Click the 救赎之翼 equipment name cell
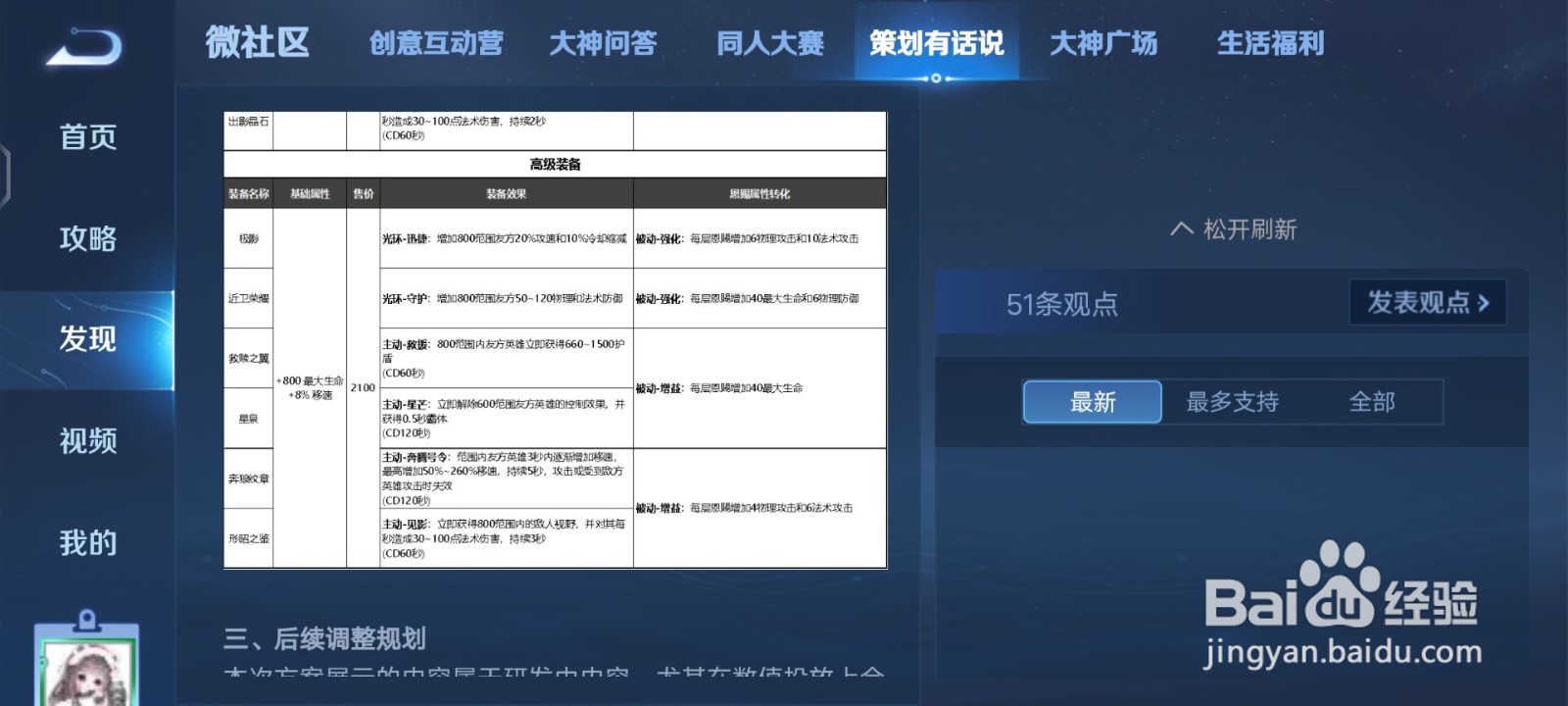 [x=249, y=358]
